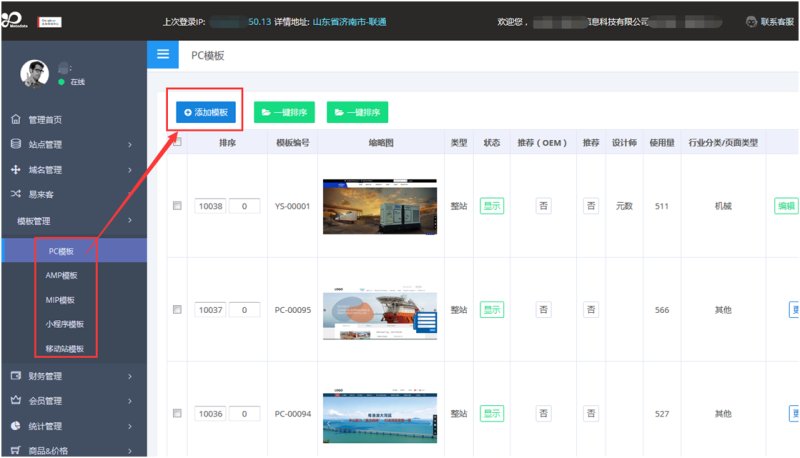Click the blue 添加模板 button

[x=204, y=113]
